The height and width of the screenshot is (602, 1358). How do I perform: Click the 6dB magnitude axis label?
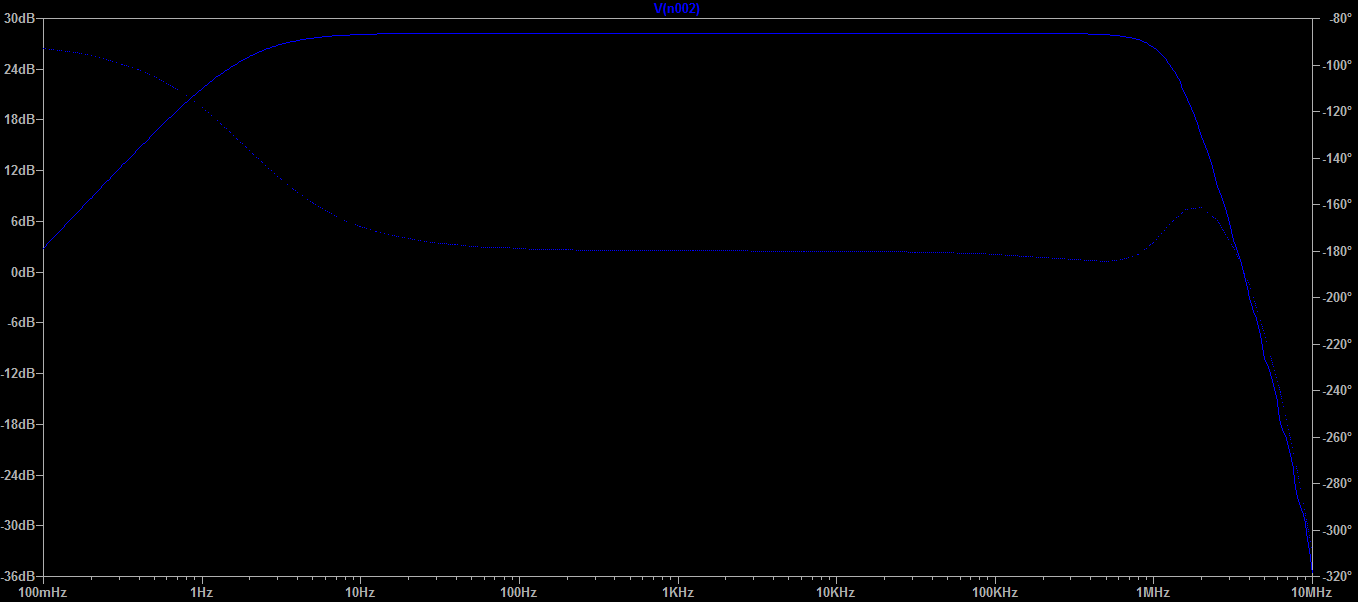[24, 221]
